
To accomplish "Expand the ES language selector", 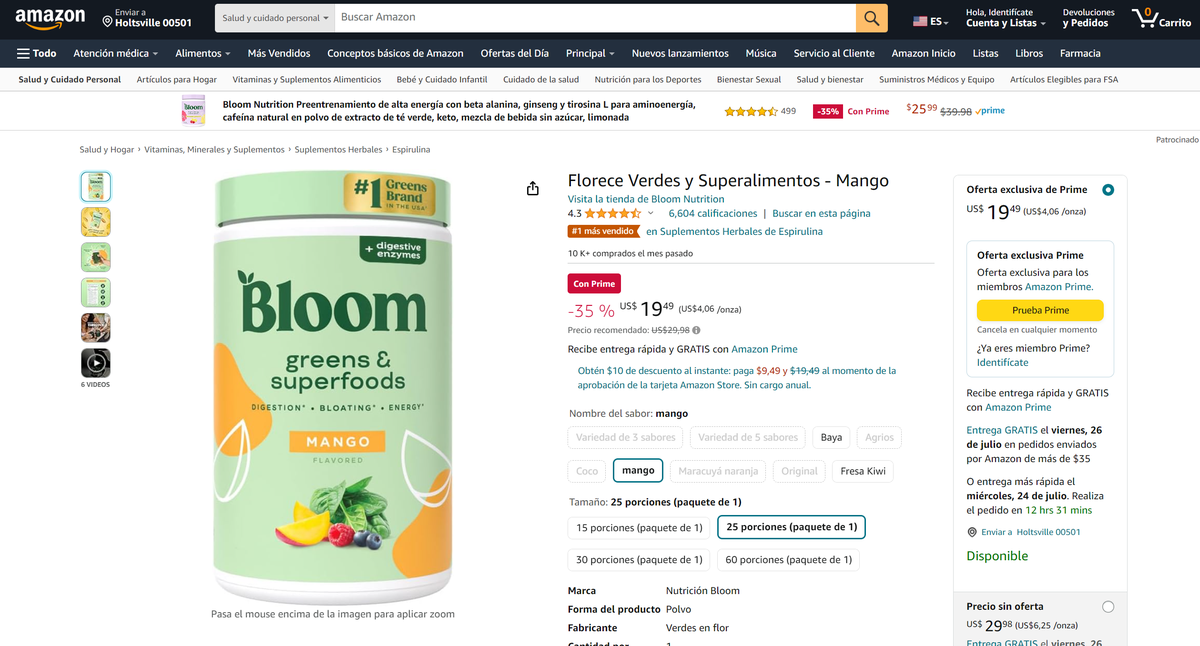I will pos(931,21).
